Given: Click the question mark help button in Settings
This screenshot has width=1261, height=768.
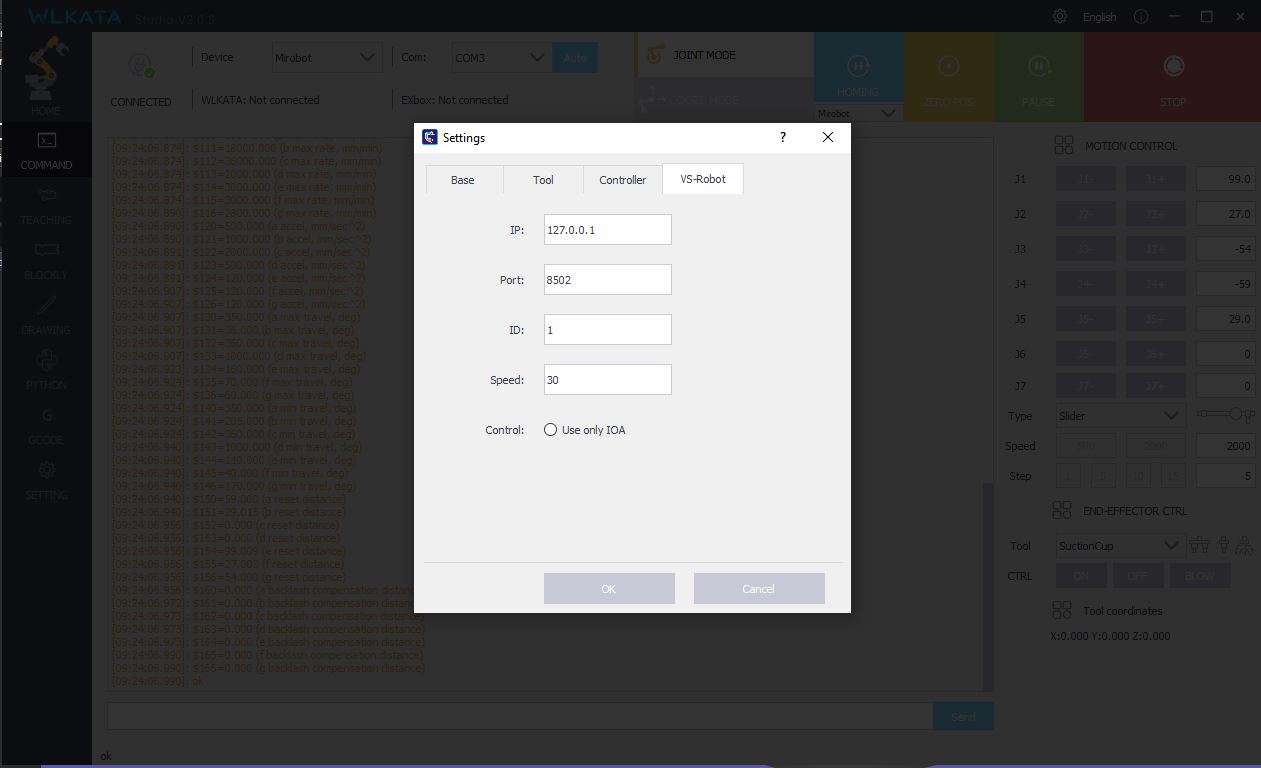Looking at the screenshot, I should (x=782, y=137).
